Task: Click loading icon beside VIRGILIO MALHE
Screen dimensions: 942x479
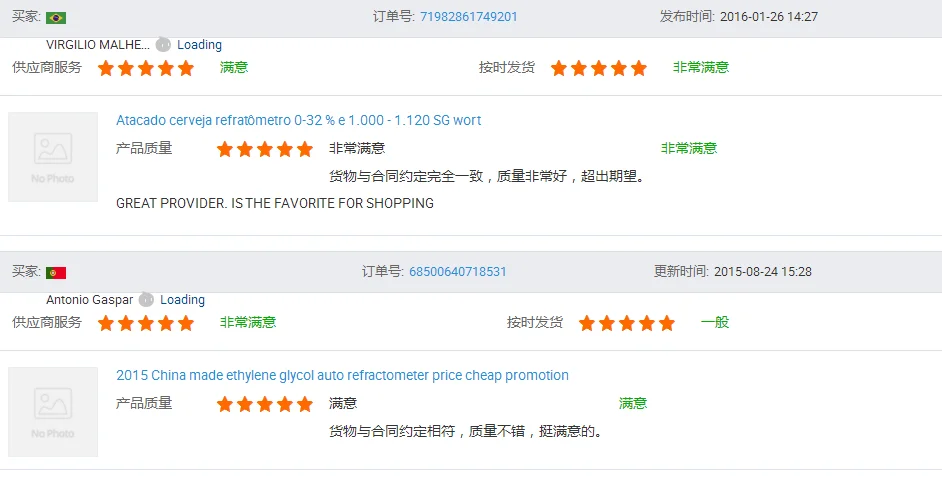Action: [163, 45]
